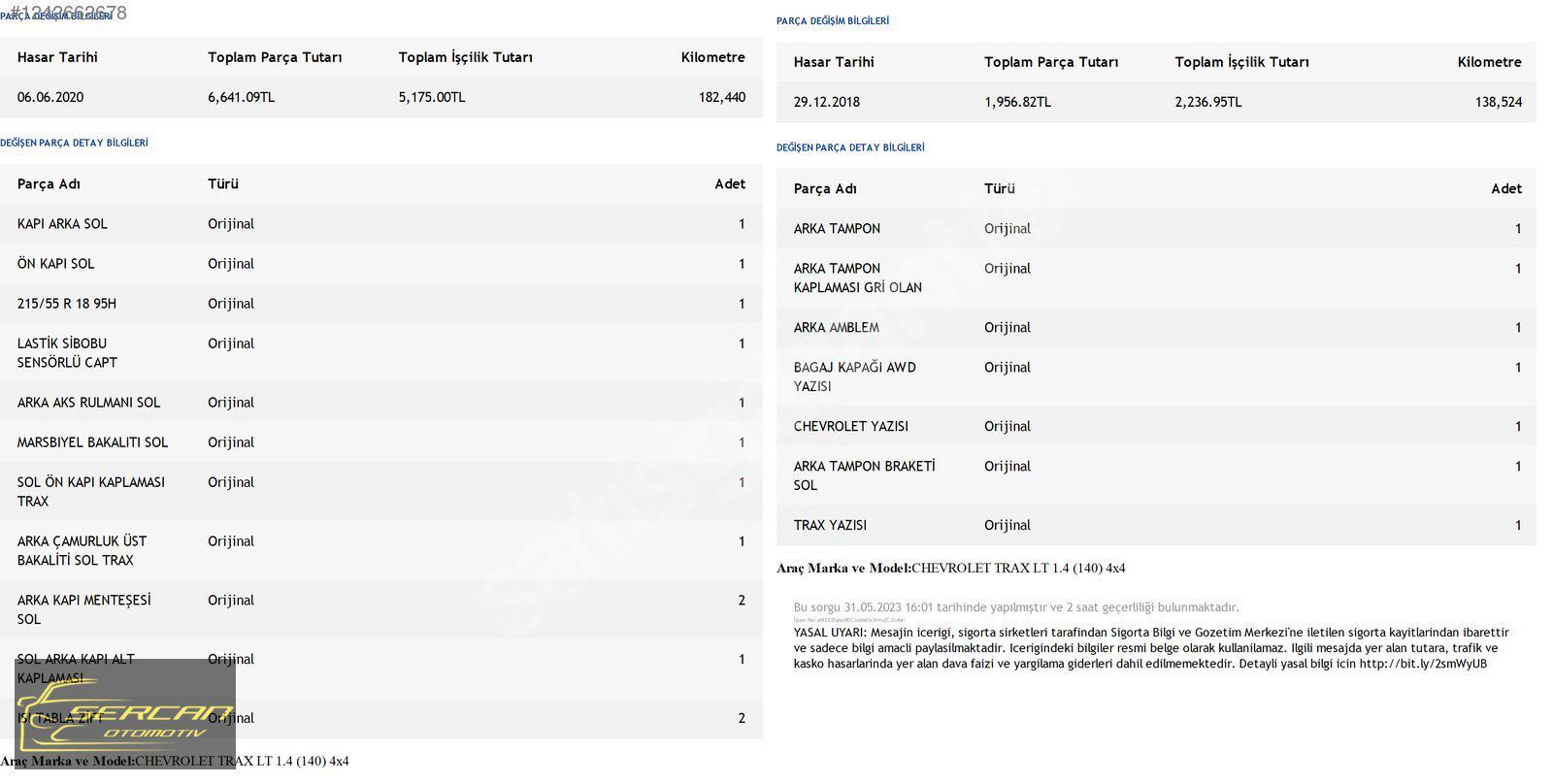Click parts total 1,956.82TL
The height and width of the screenshot is (784, 1553).
pos(1017,102)
